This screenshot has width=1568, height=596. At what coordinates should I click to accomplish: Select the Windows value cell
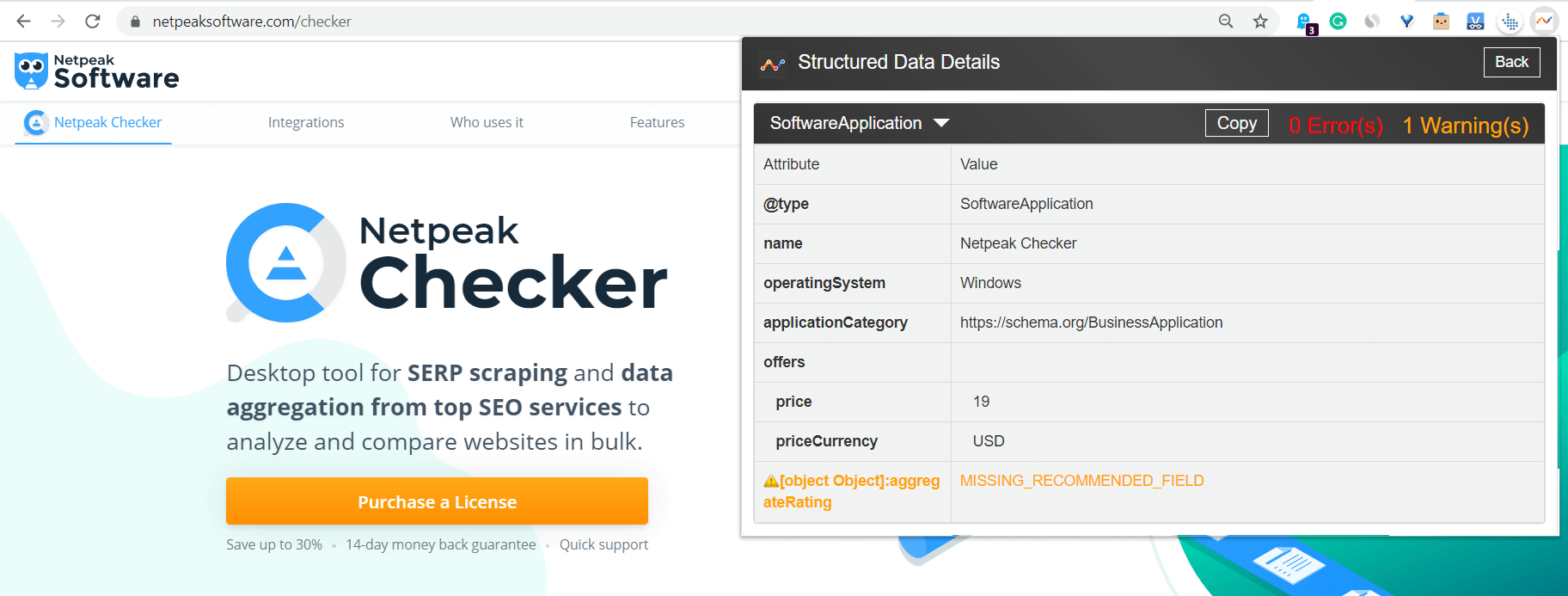coord(1247,283)
